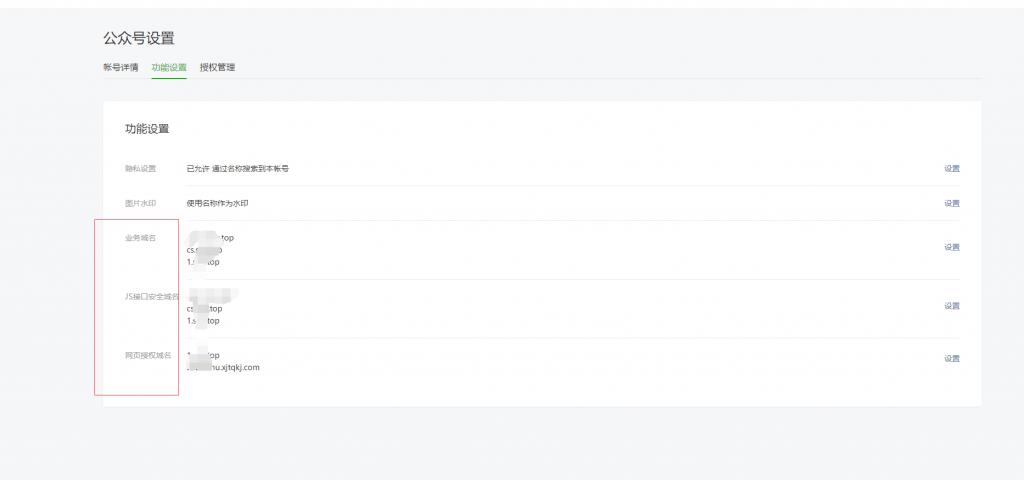1024x480 pixels.
Task: Select the 功能设置 tab
Action: pos(169,67)
